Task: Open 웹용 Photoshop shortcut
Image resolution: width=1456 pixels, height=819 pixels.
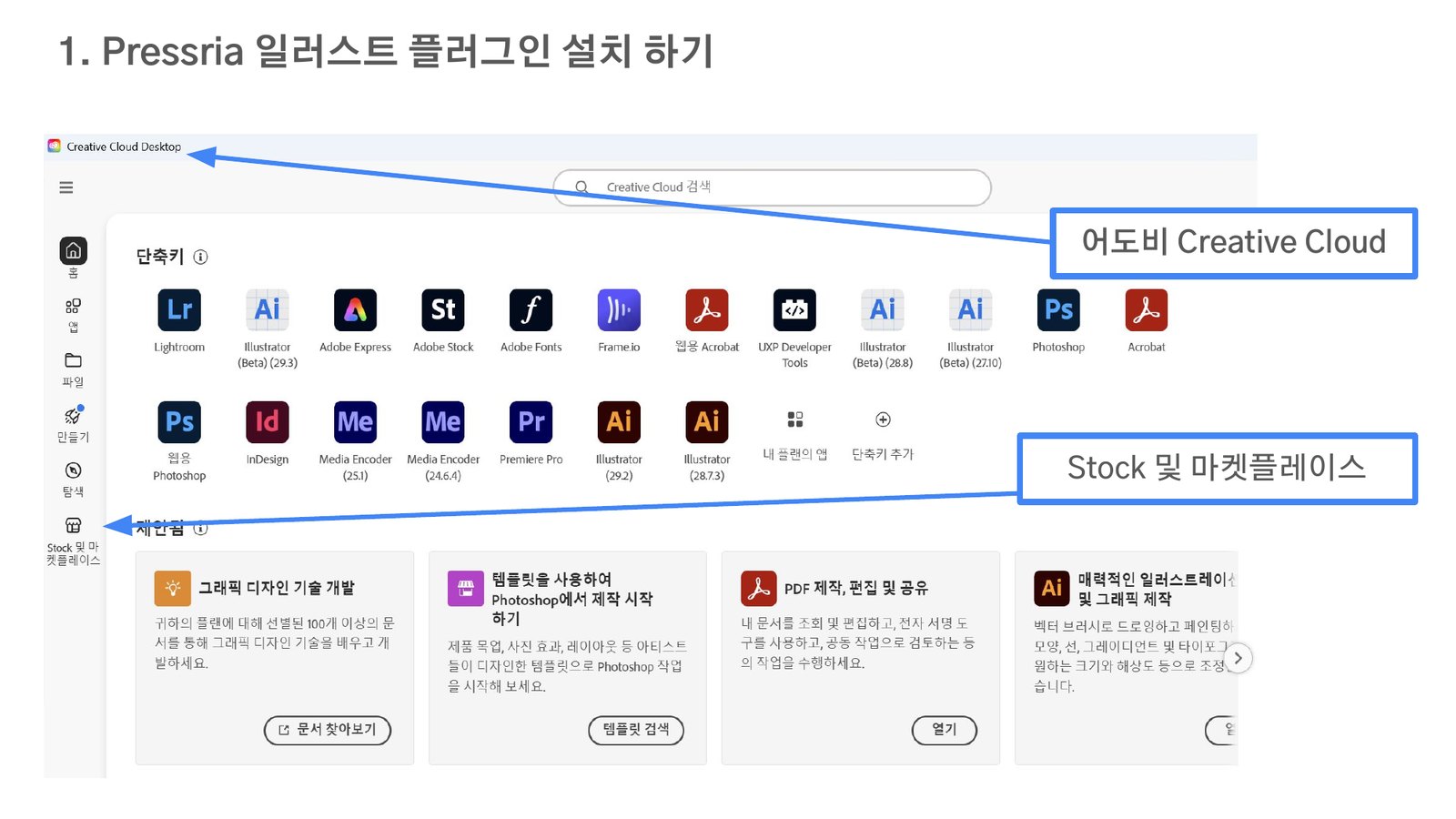Action: click(179, 422)
